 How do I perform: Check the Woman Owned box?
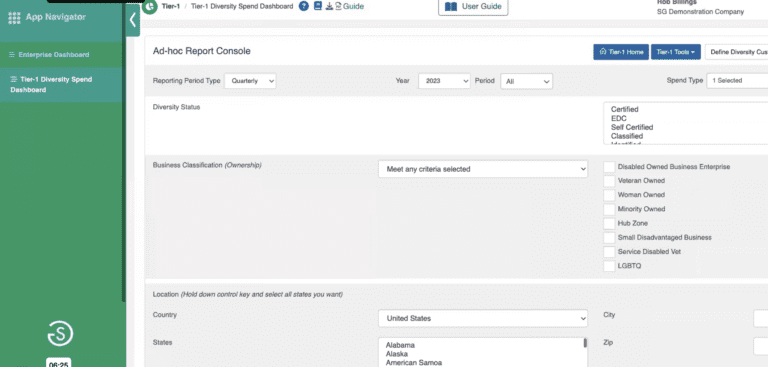pos(609,195)
